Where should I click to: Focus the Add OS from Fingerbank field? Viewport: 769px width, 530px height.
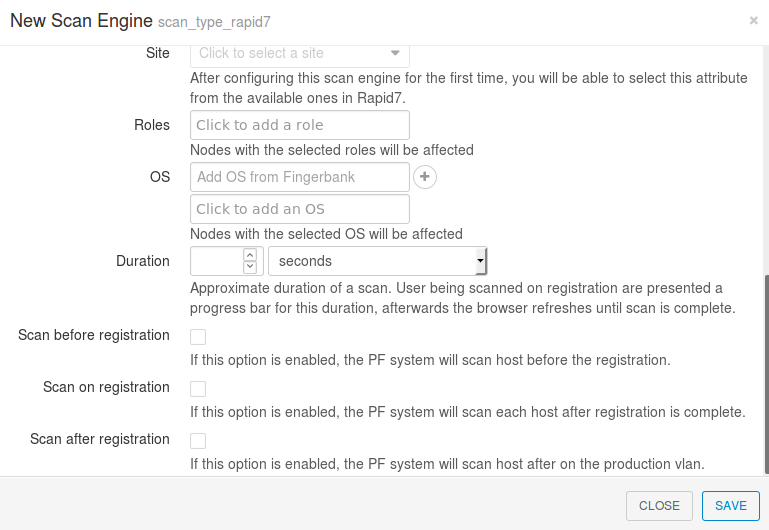(x=300, y=177)
